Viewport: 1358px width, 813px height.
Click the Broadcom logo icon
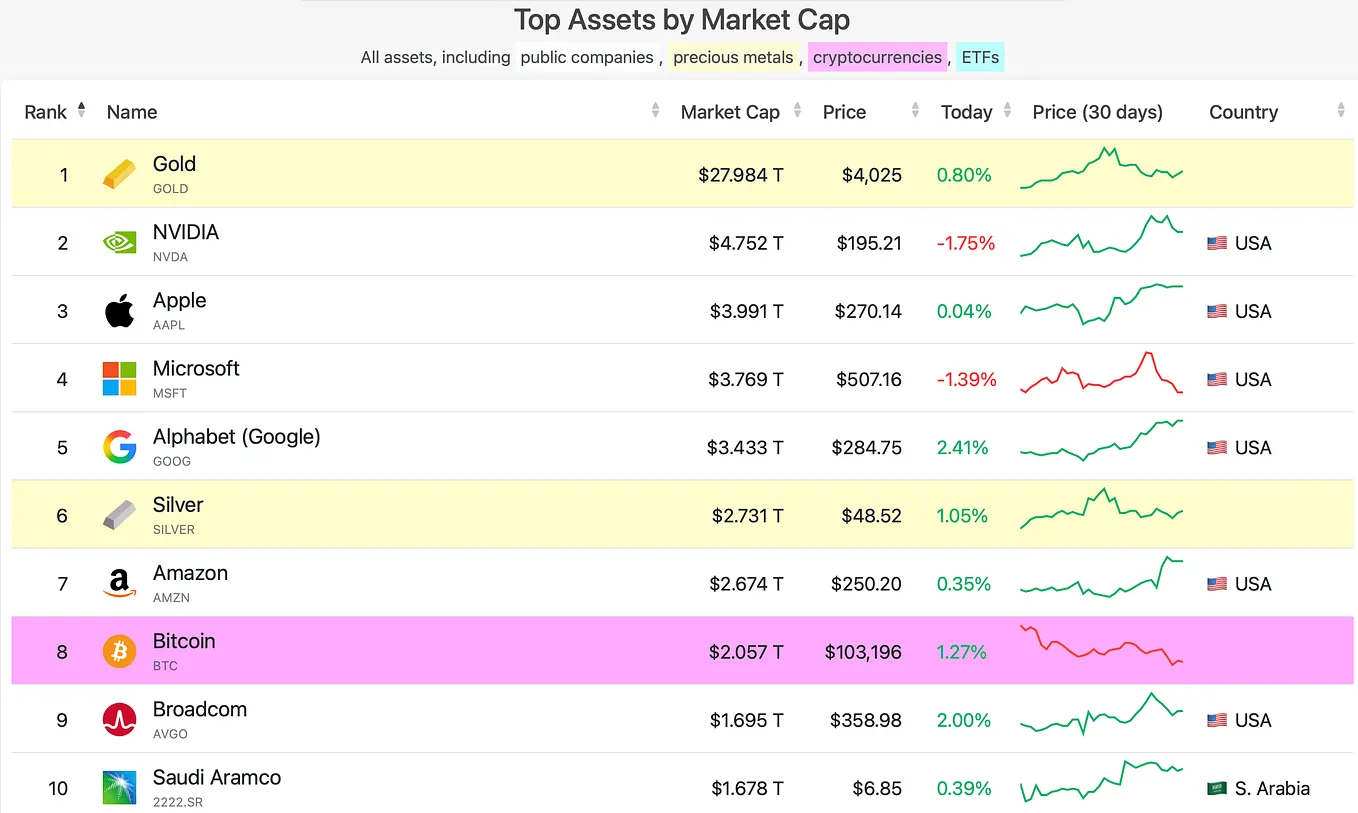(119, 720)
